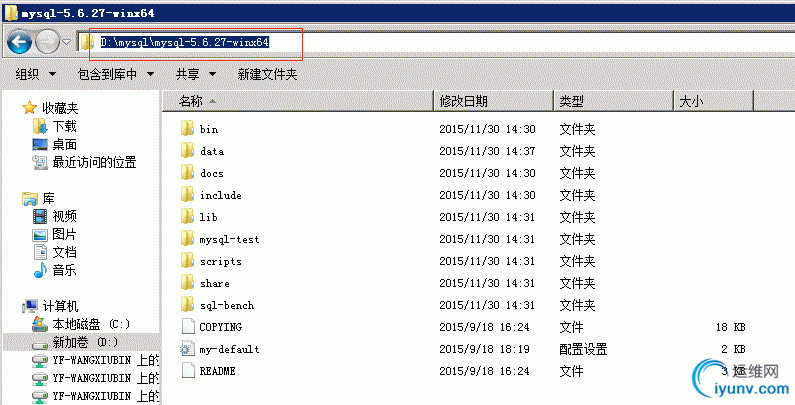Viewport: 795px width, 405px height.
Task: Open the 共享 dropdown menu
Action: 196,75
